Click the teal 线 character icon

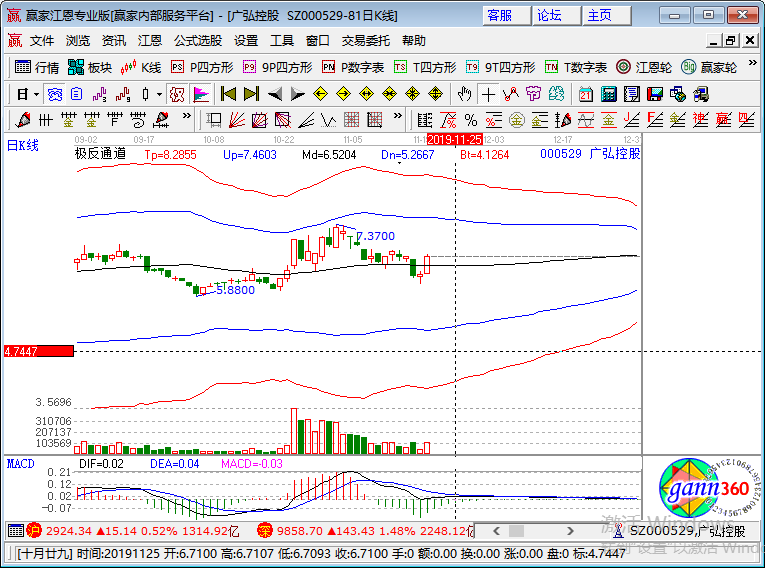click(x=556, y=94)
